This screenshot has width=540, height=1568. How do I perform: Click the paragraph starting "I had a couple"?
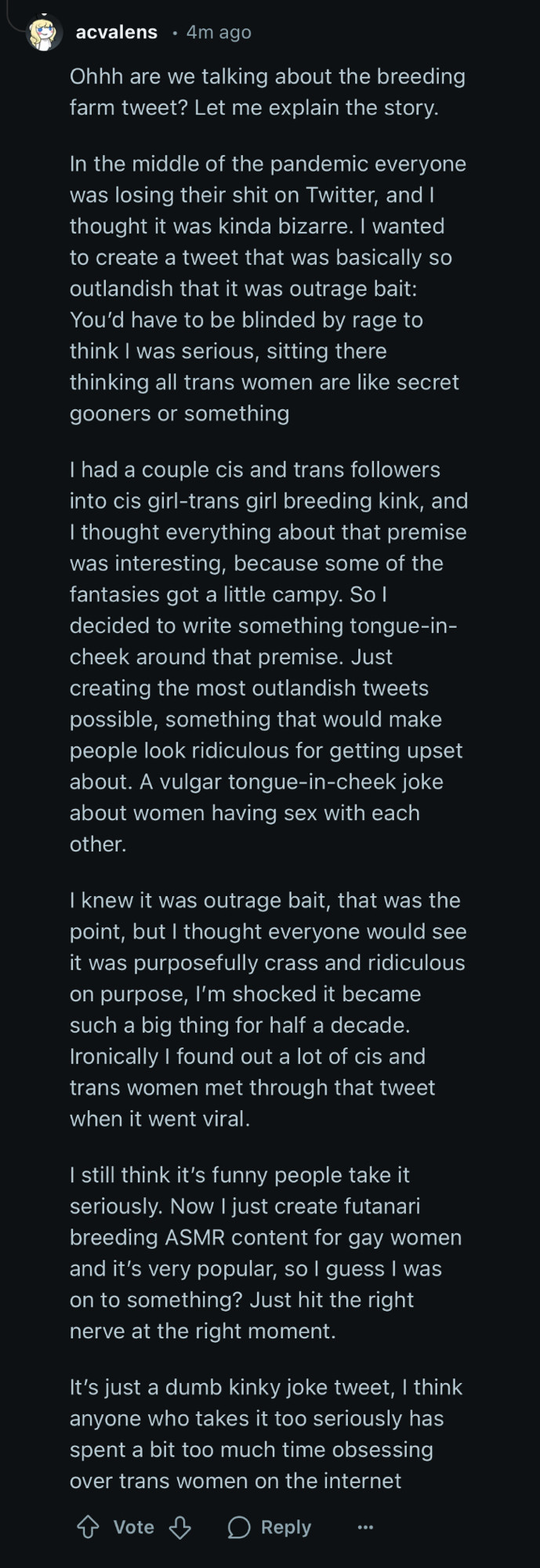tap(266, 656)
